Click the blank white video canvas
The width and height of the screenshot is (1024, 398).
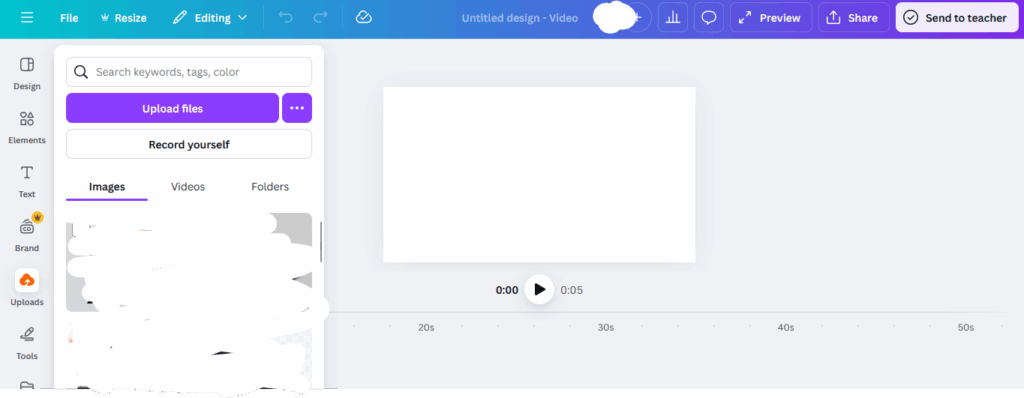point(539,174)
